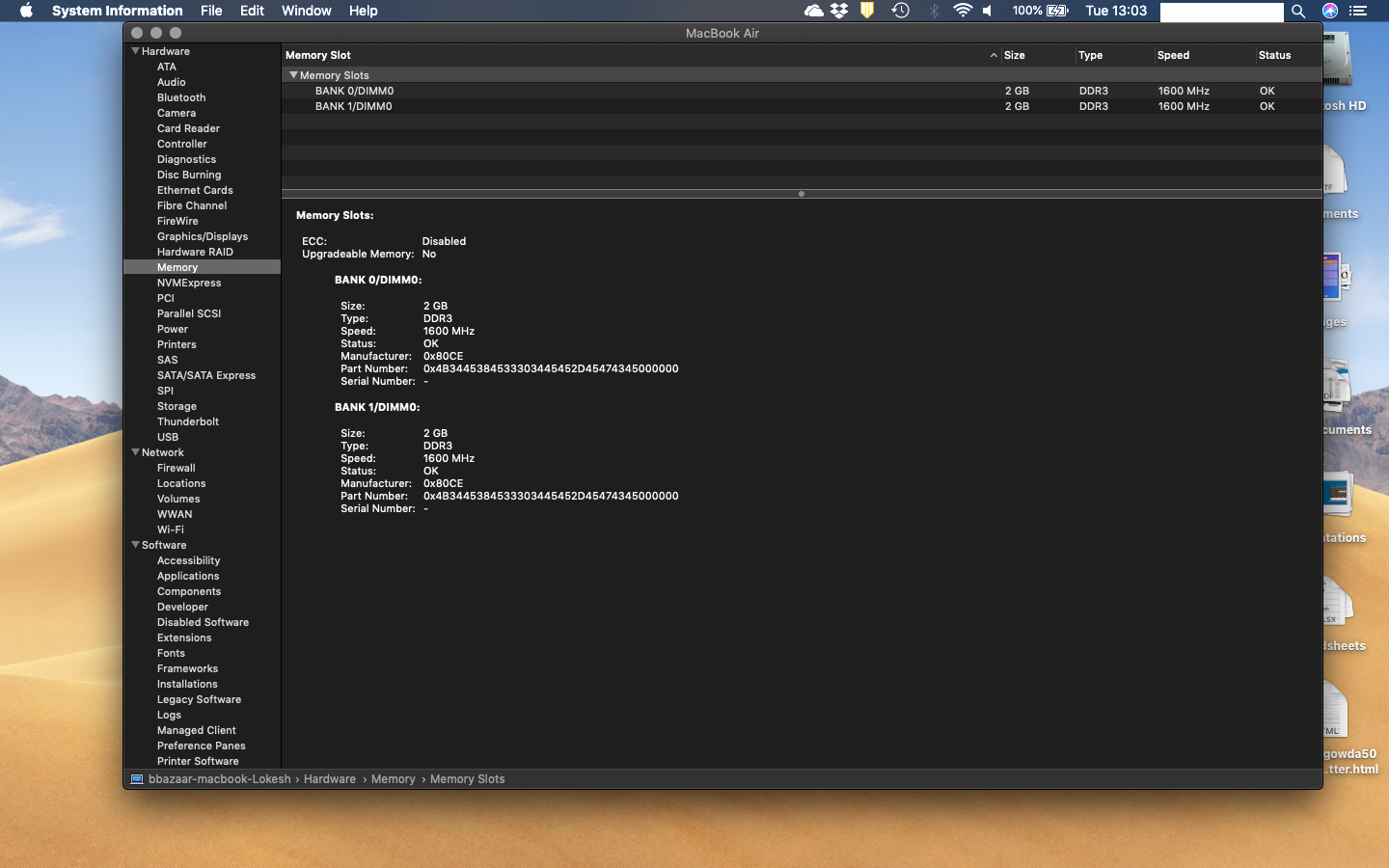Viewport: 1389px width, 868px height.
Task: Open the Window menu
Action: tap(306, 11)
